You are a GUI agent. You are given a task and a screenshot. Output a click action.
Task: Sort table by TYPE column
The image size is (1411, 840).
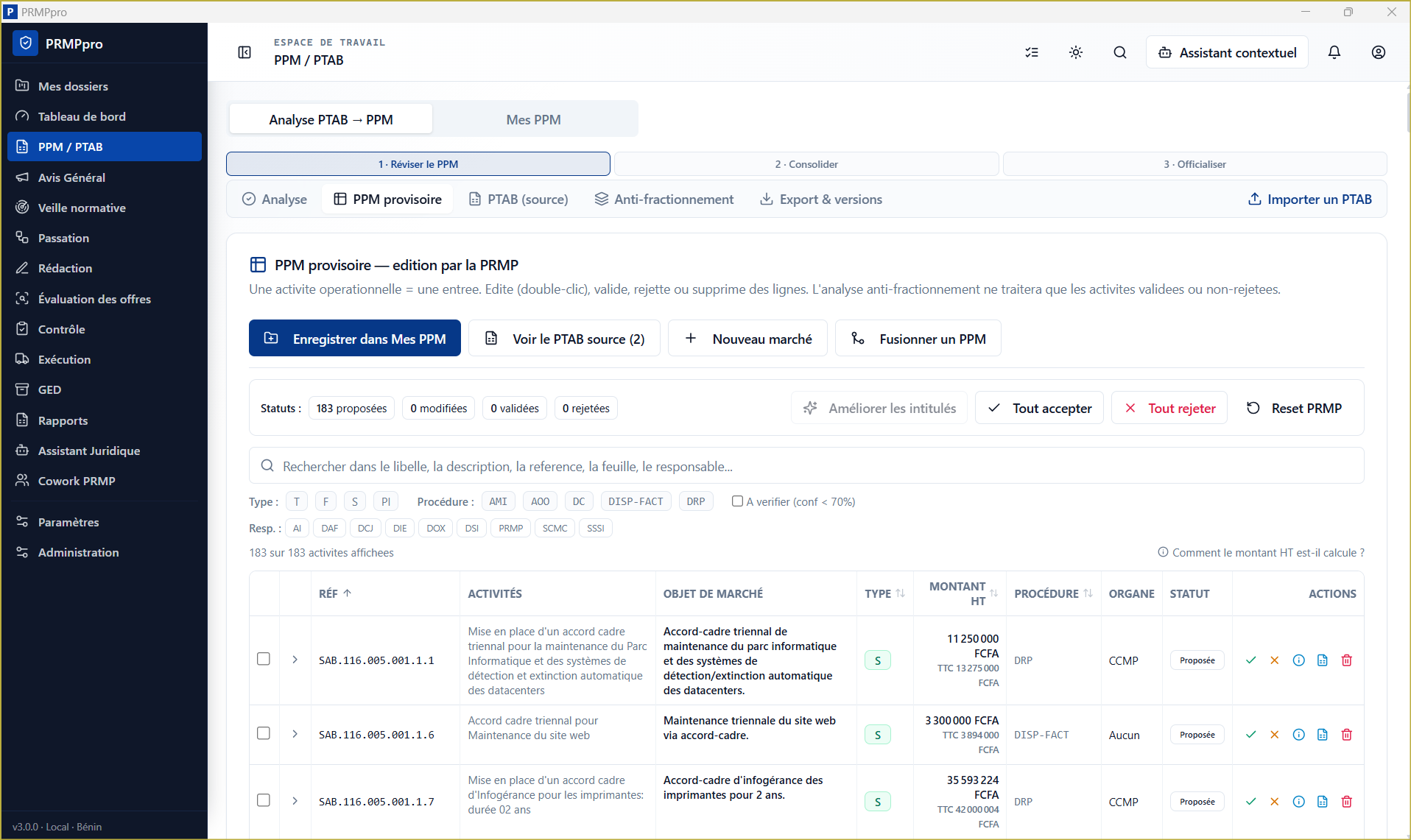tap(884, 593)
